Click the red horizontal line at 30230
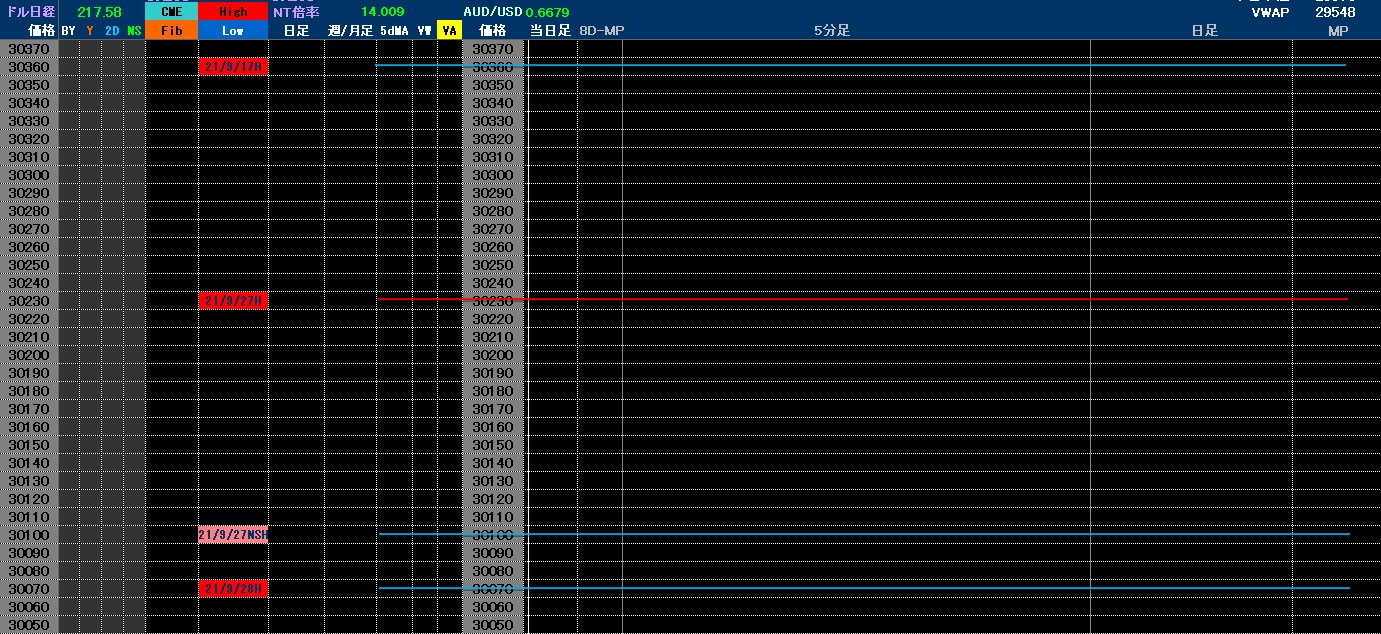 (x=862, y=299)
